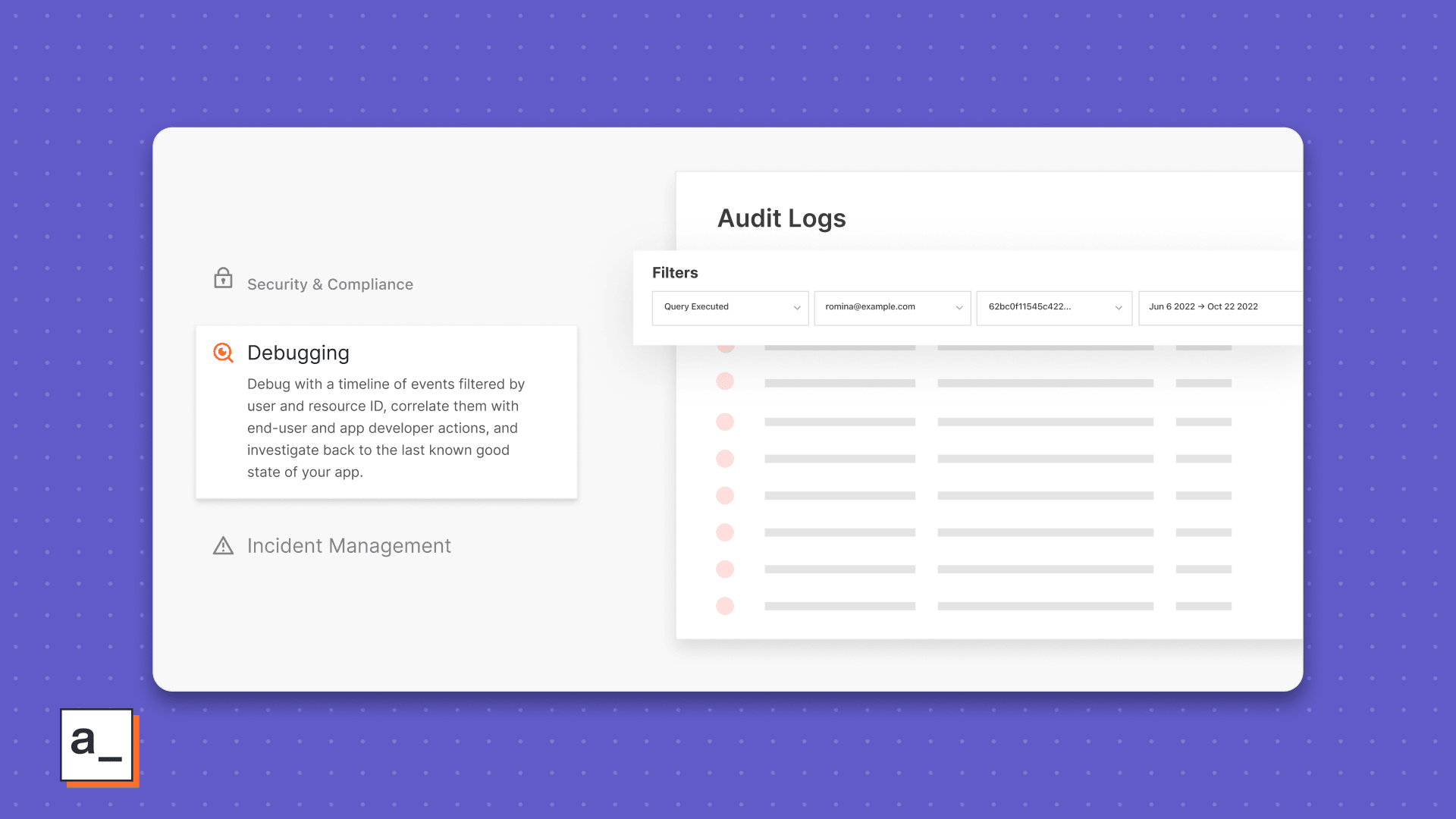
Task: Select Incident Management from the list
Action: (349, 545)
